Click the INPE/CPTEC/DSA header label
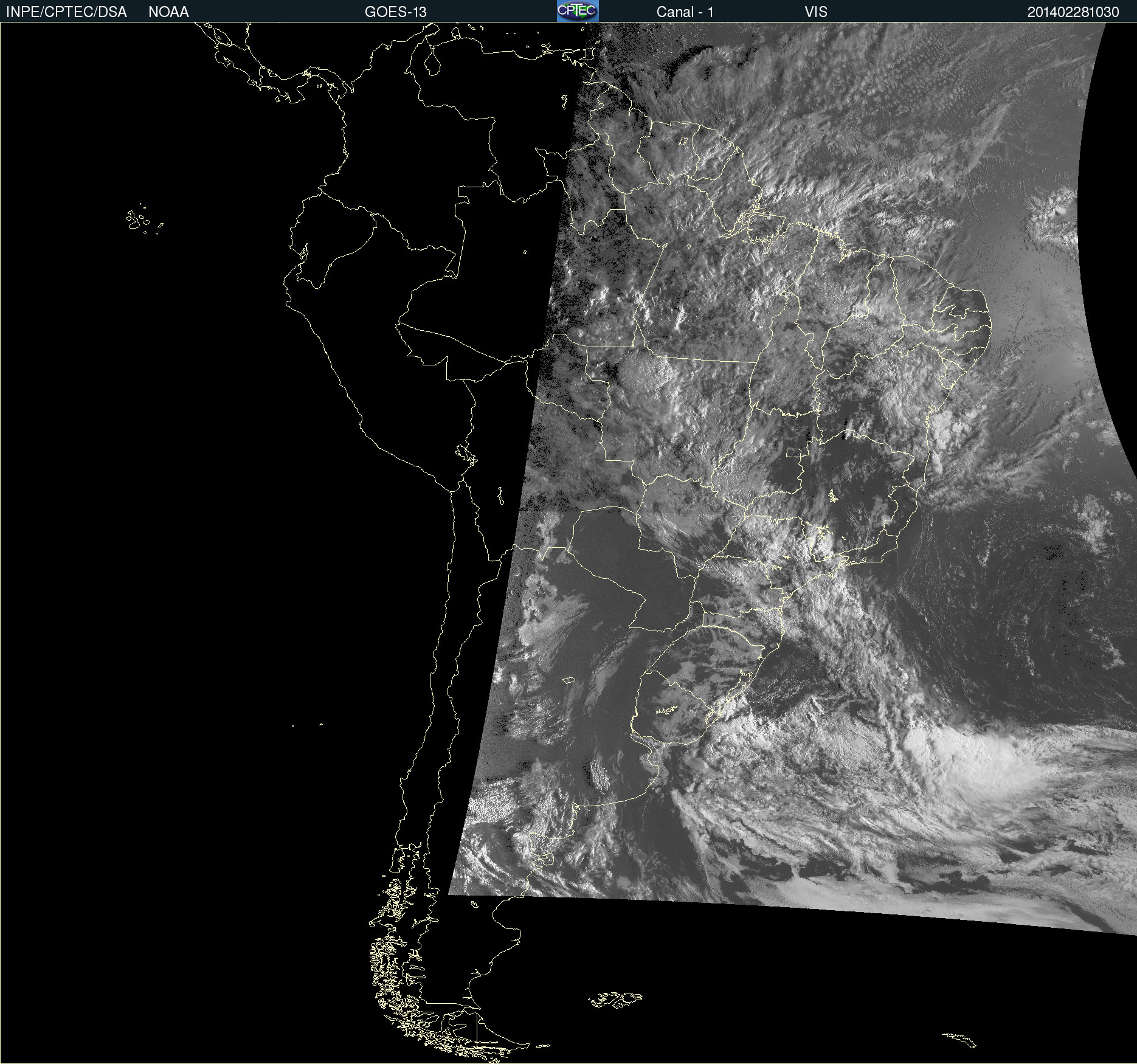 66,12
